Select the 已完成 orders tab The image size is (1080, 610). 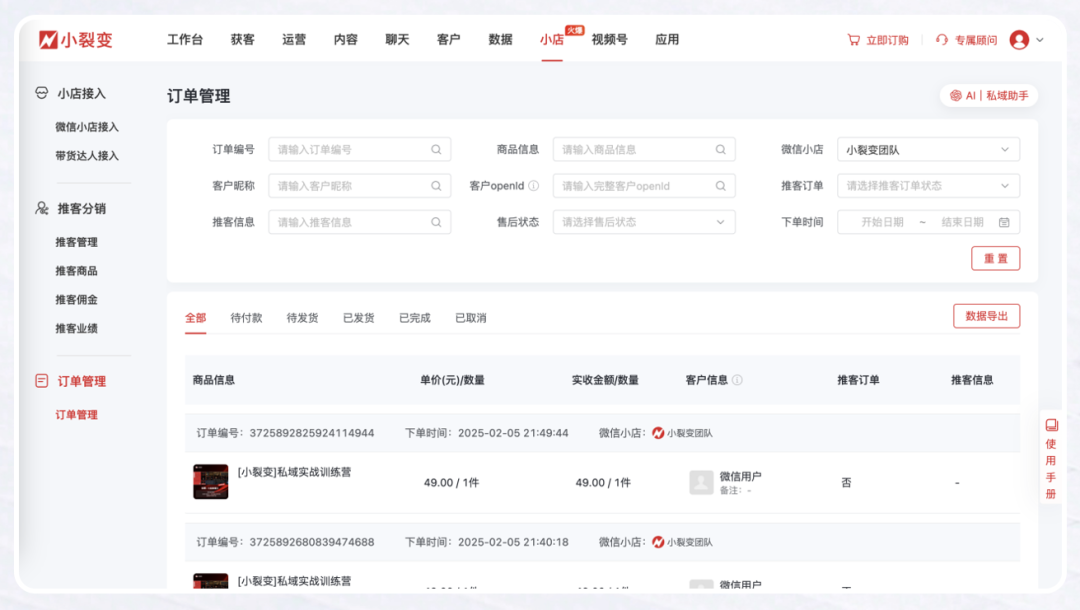pyautogui.click(x=414, y=318)
